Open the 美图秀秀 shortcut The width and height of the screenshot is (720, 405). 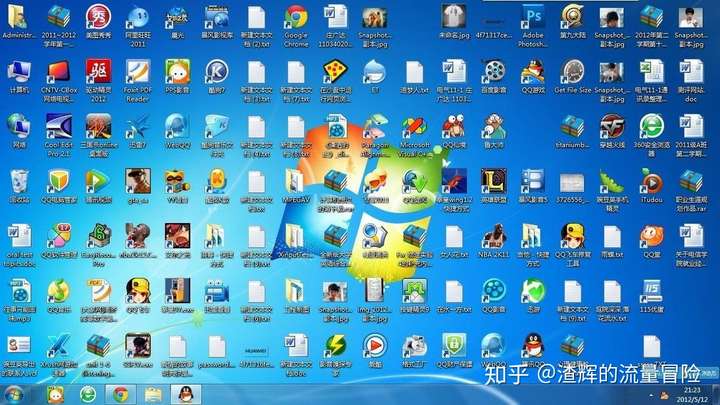click(98, 17)
